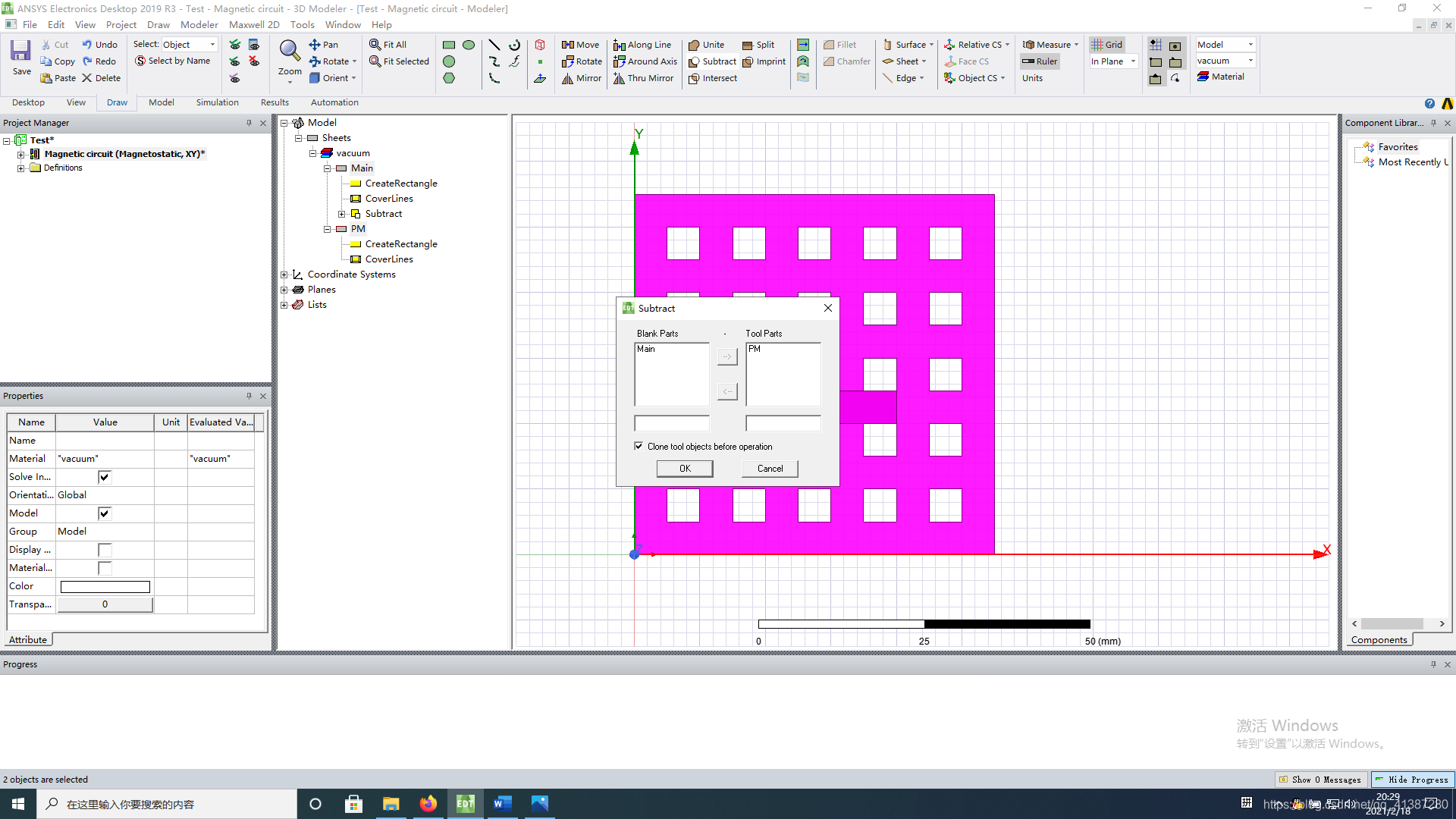Click Duplicate Around Axis
The width and height of the screenshot is (1456, 819).
pos(645,61)
